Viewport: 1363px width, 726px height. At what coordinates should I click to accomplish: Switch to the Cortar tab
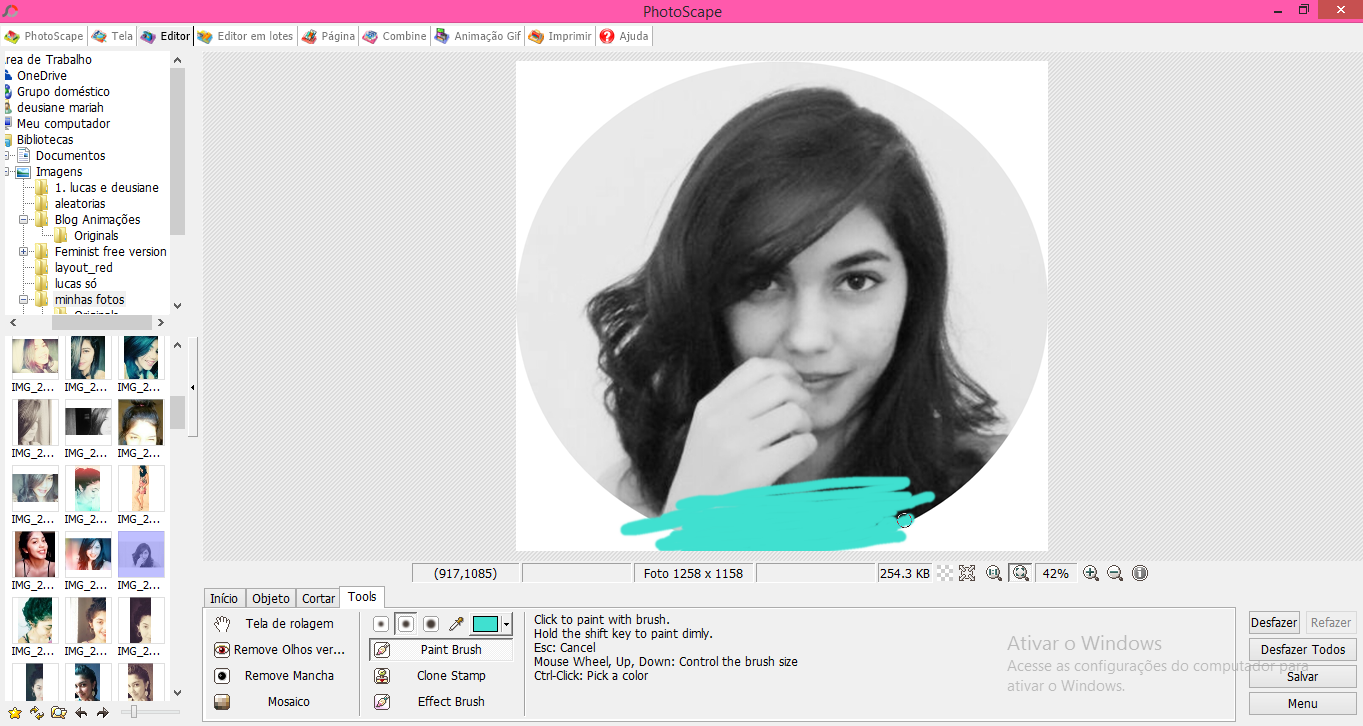coord(319,598)
